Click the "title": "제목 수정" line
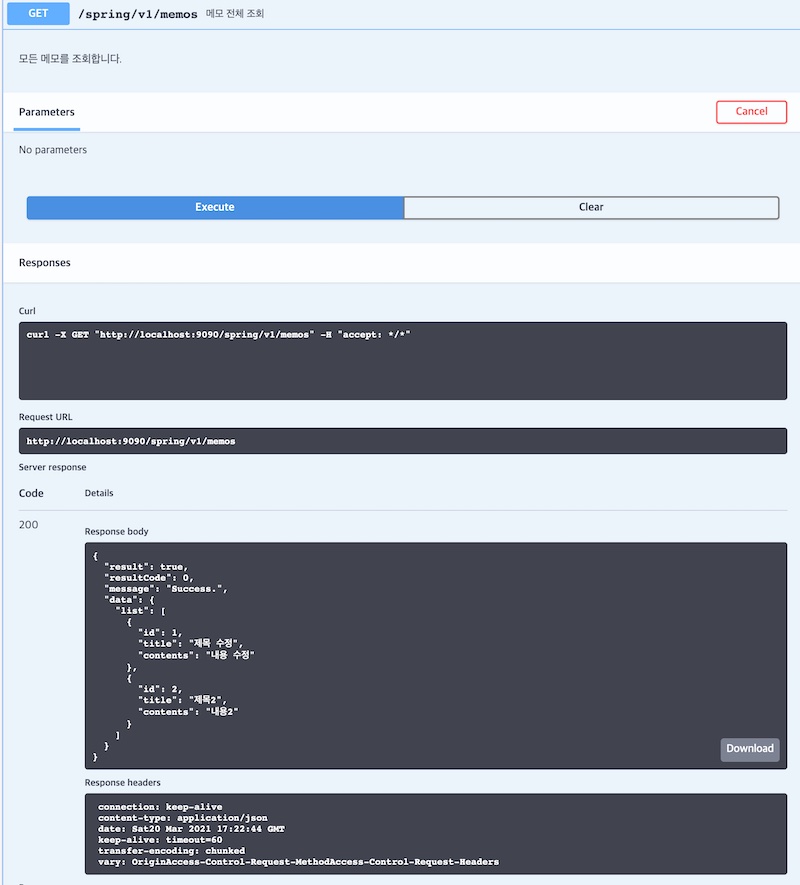The image size is (800, 885). point(190,643)
